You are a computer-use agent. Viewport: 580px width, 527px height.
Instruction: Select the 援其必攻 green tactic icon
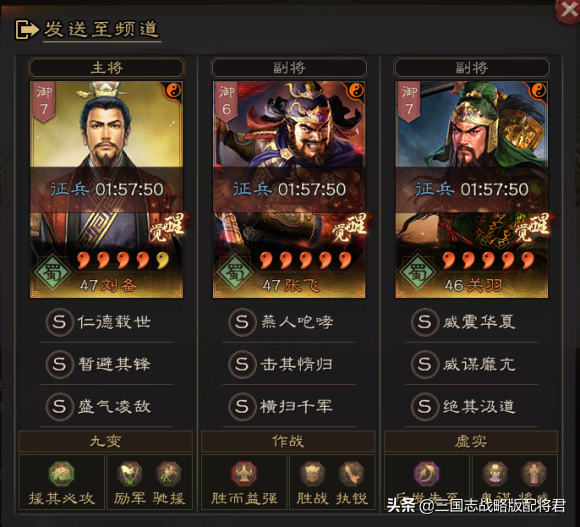pyautogui.click(x=61, y=473)
